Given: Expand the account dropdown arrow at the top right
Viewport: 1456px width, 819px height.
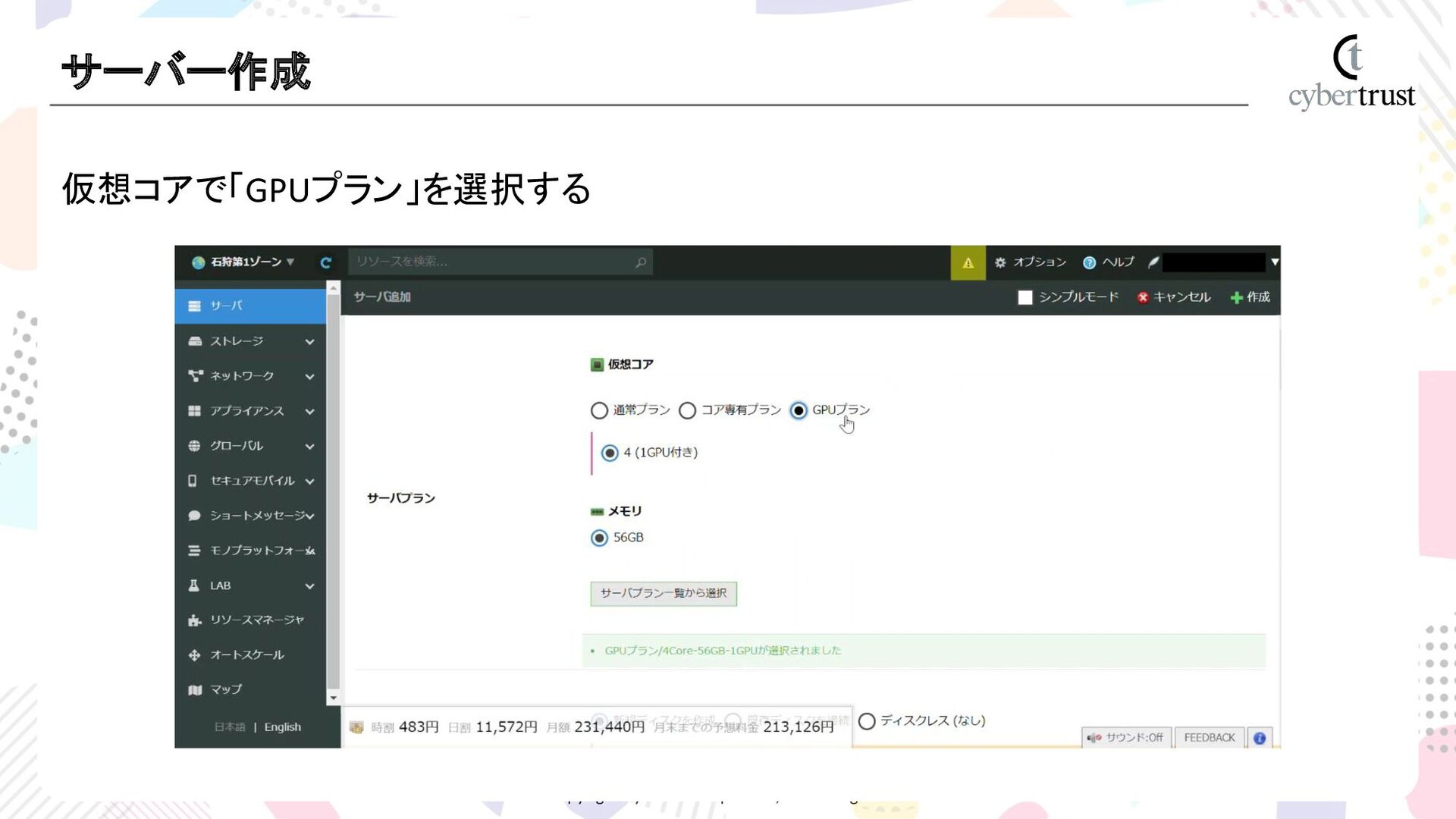Looking at the screenshot, I should pos(1275,262).
